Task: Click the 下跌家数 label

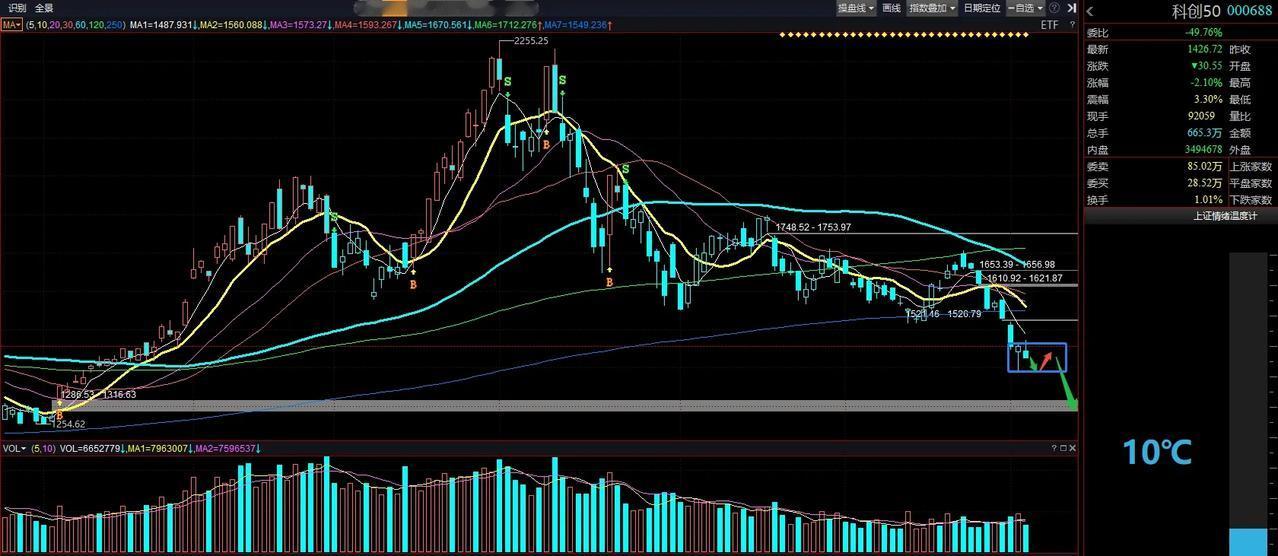Action: click(x=1251, y=200)
